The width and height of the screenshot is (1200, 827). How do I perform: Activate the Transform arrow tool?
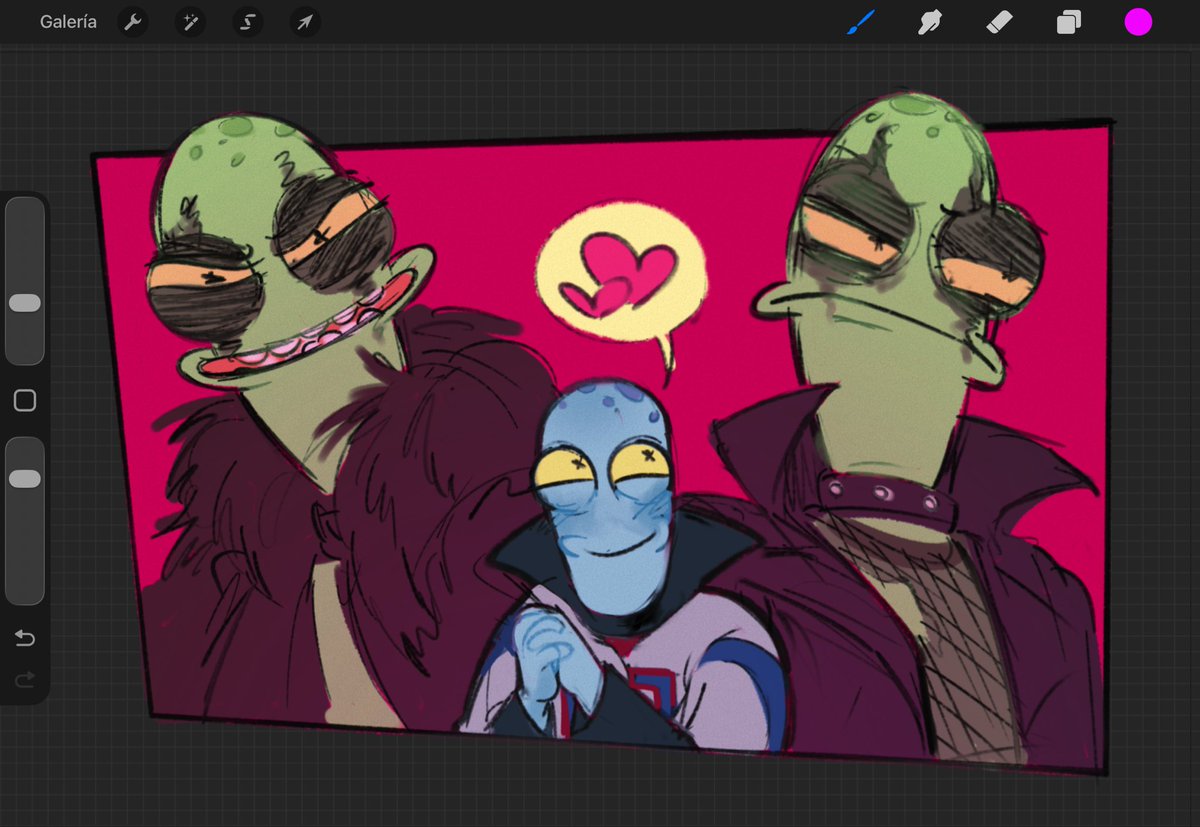click(305, 22)
